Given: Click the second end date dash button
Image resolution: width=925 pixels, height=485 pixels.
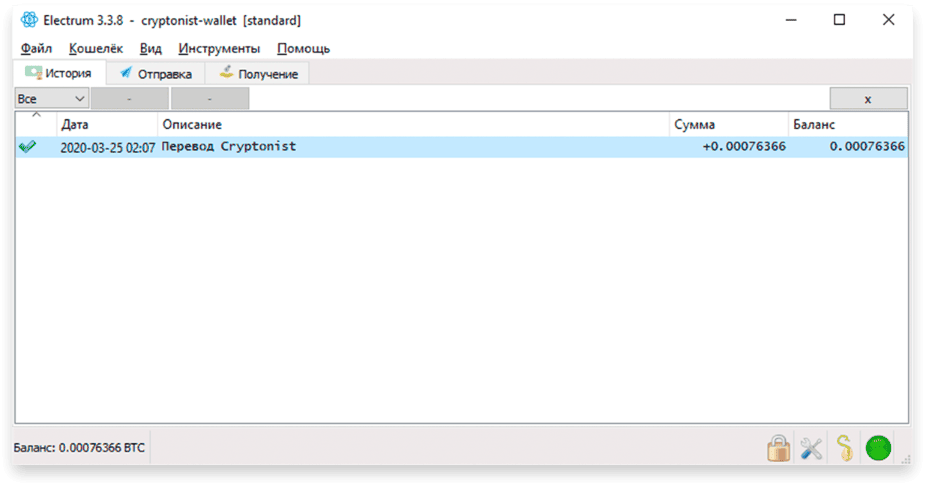Looking at the screenshot, I should 210,99.
